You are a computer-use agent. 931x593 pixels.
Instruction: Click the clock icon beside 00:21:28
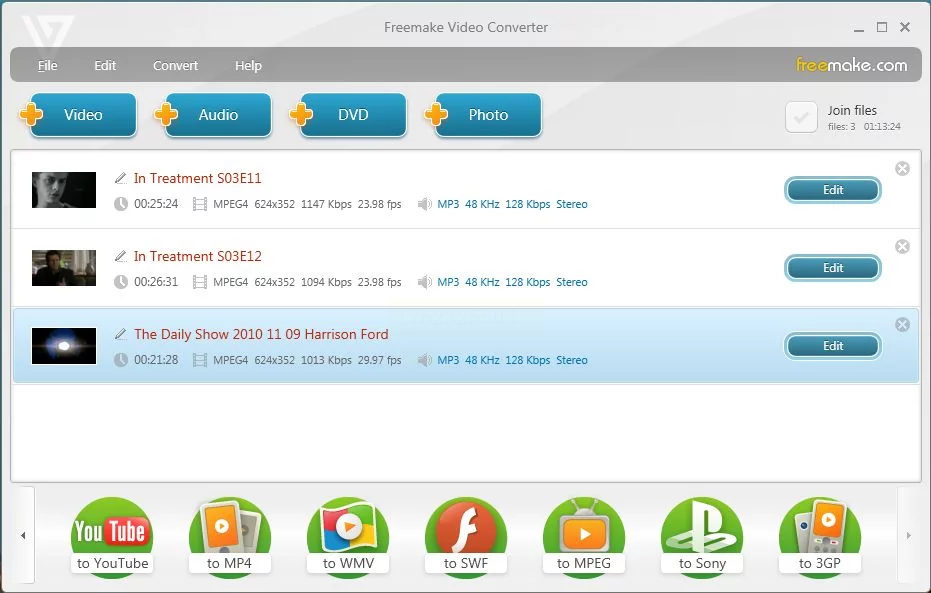[121, 360]
